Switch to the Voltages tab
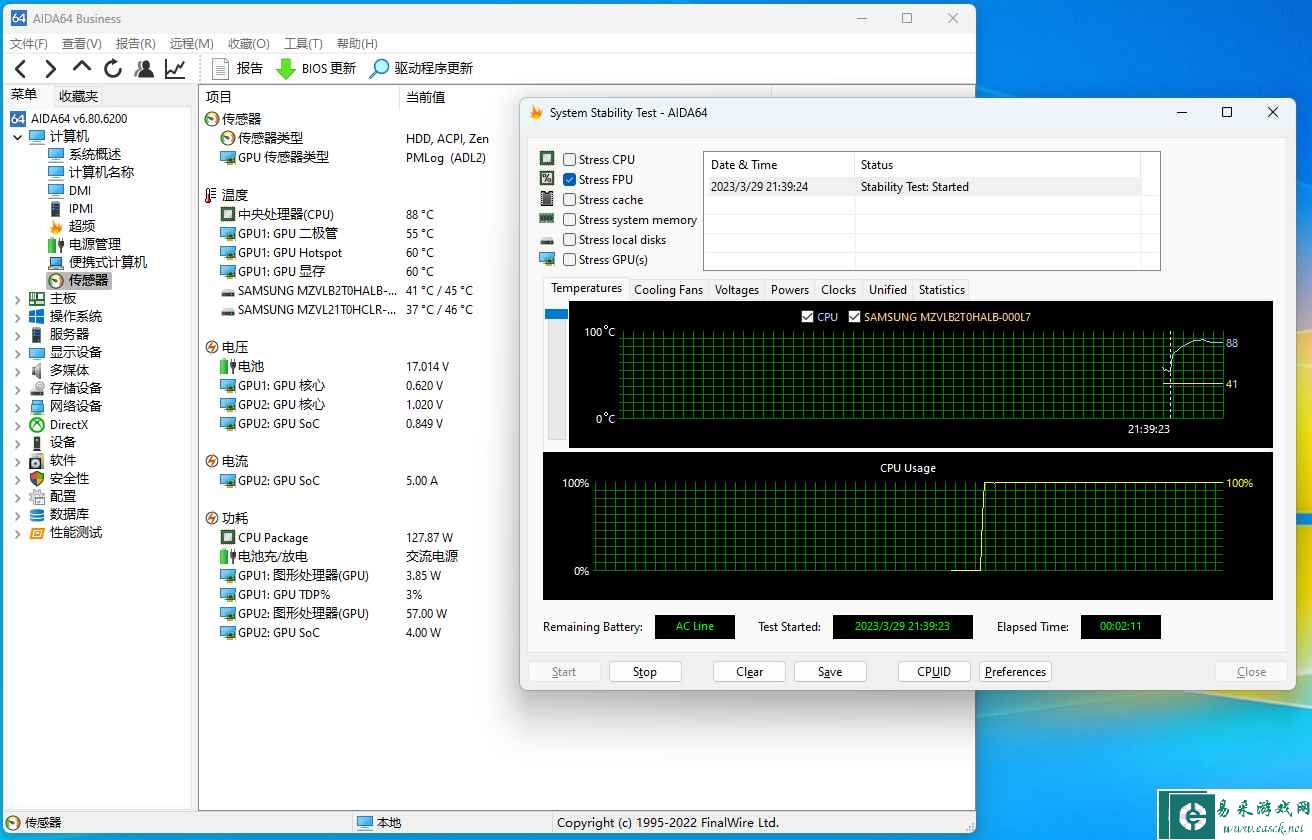The height and width of the screenshot is (840, 1312). (x=737, y=290)
